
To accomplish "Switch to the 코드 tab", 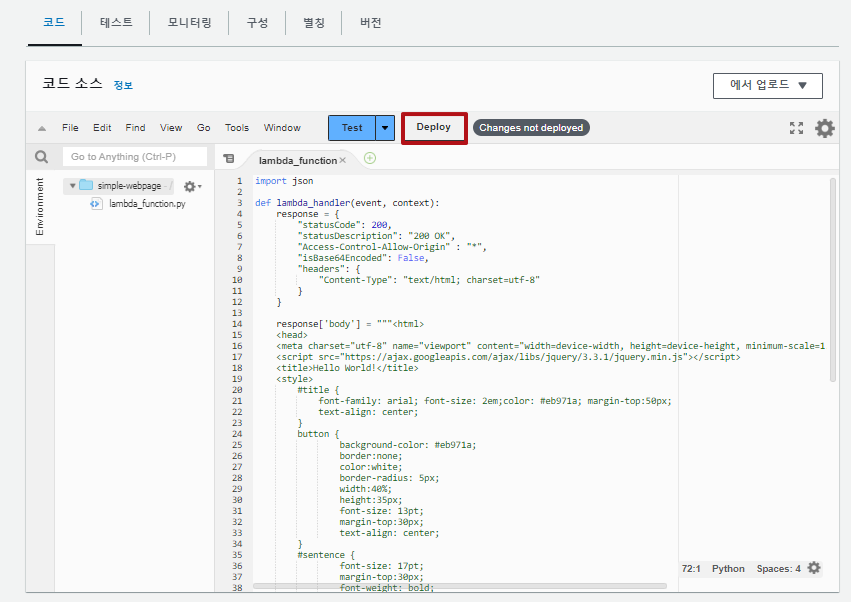I will pos(54,22).
